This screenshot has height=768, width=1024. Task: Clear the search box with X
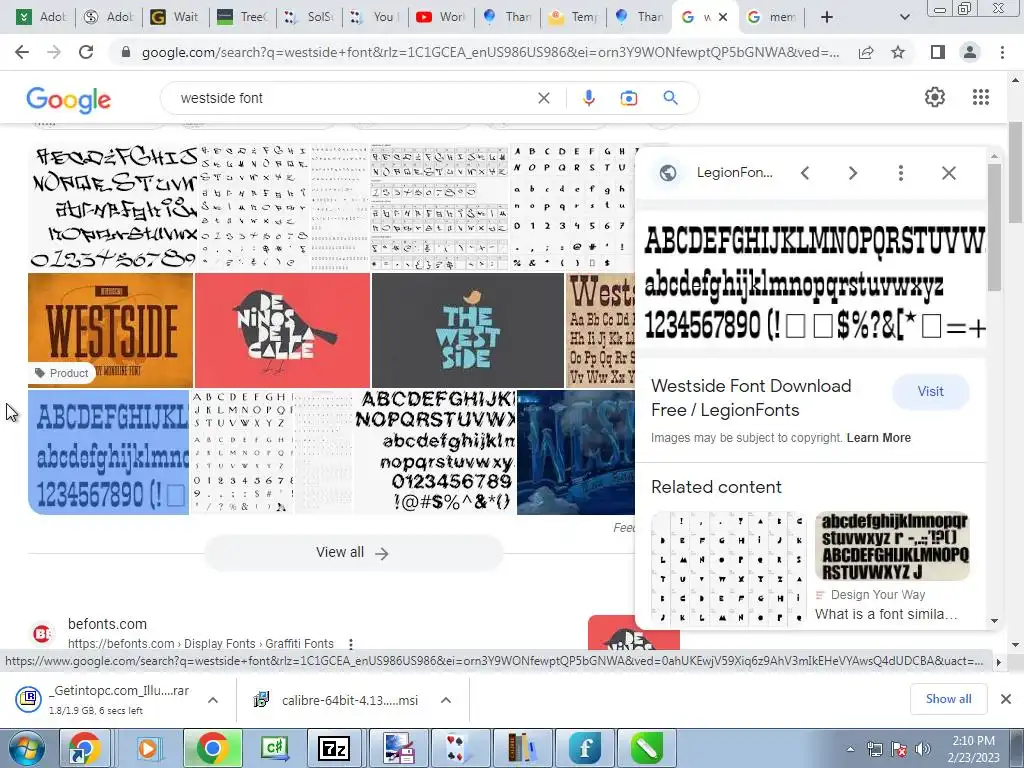[543, 98]
